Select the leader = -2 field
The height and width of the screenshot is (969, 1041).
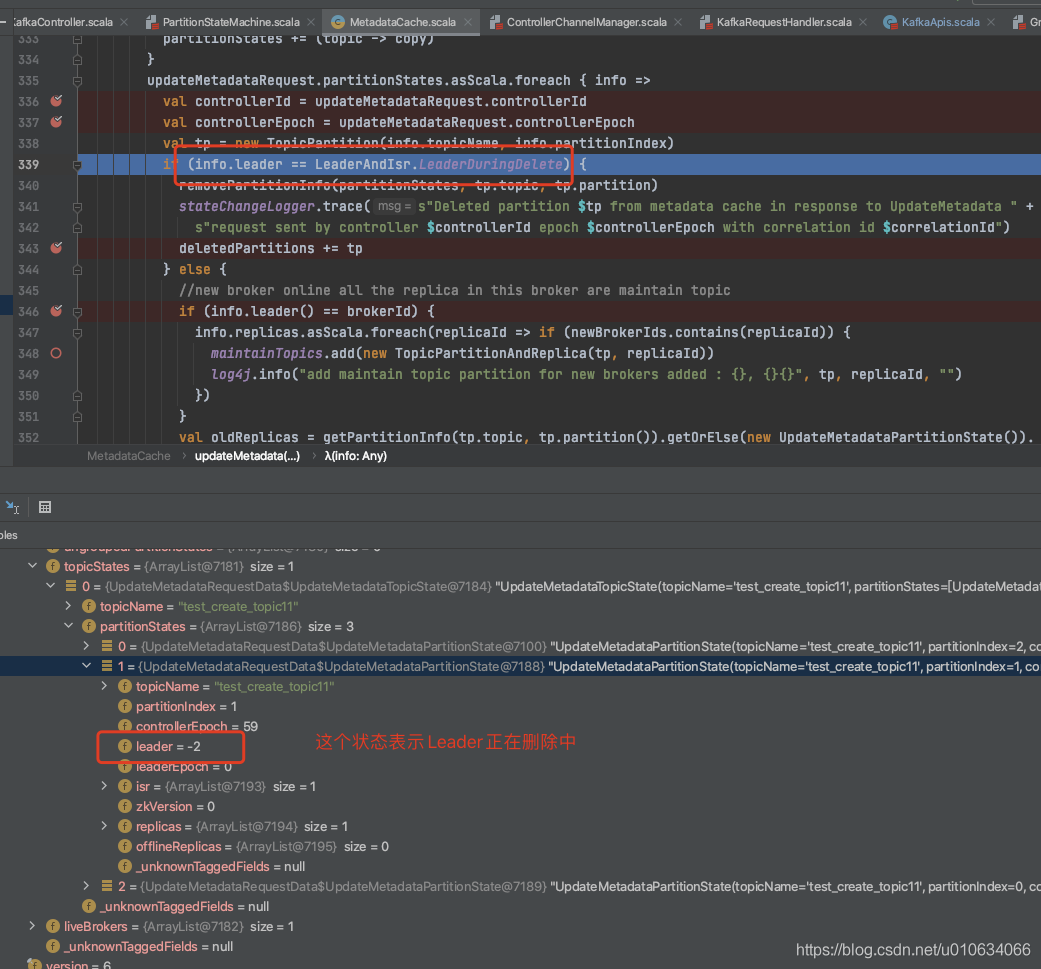point(168,747)
